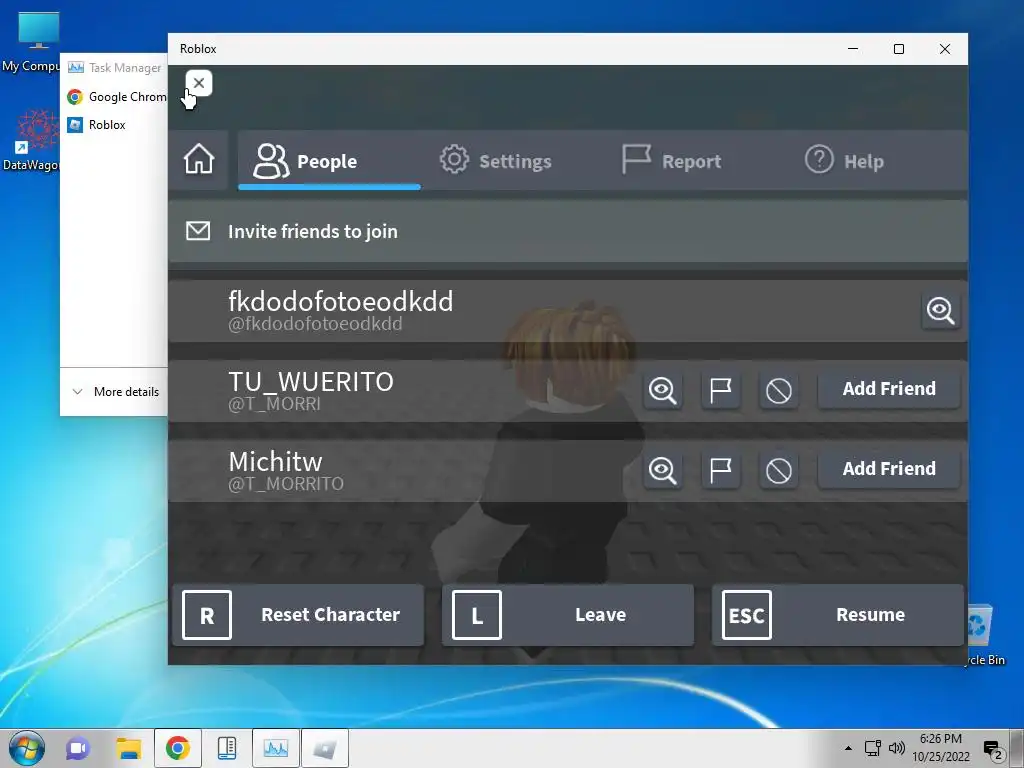Switch to Task Manager on the taskbar
This screenshot has height=768, width=1024.
pos(276,748)
